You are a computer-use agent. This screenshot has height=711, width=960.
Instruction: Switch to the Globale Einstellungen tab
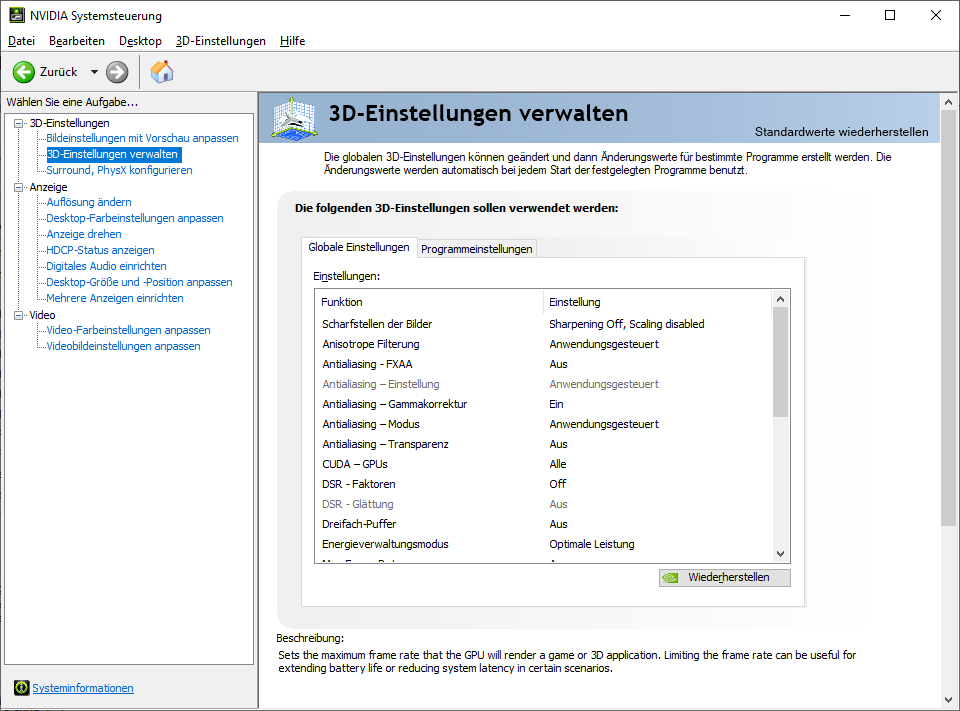[359, 247]
